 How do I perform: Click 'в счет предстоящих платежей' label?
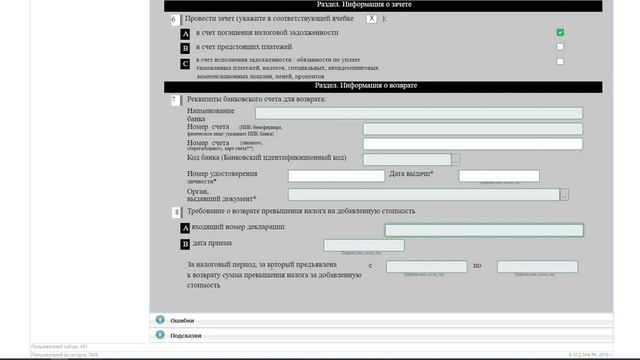pyautogui.click(x=244, y=47)
